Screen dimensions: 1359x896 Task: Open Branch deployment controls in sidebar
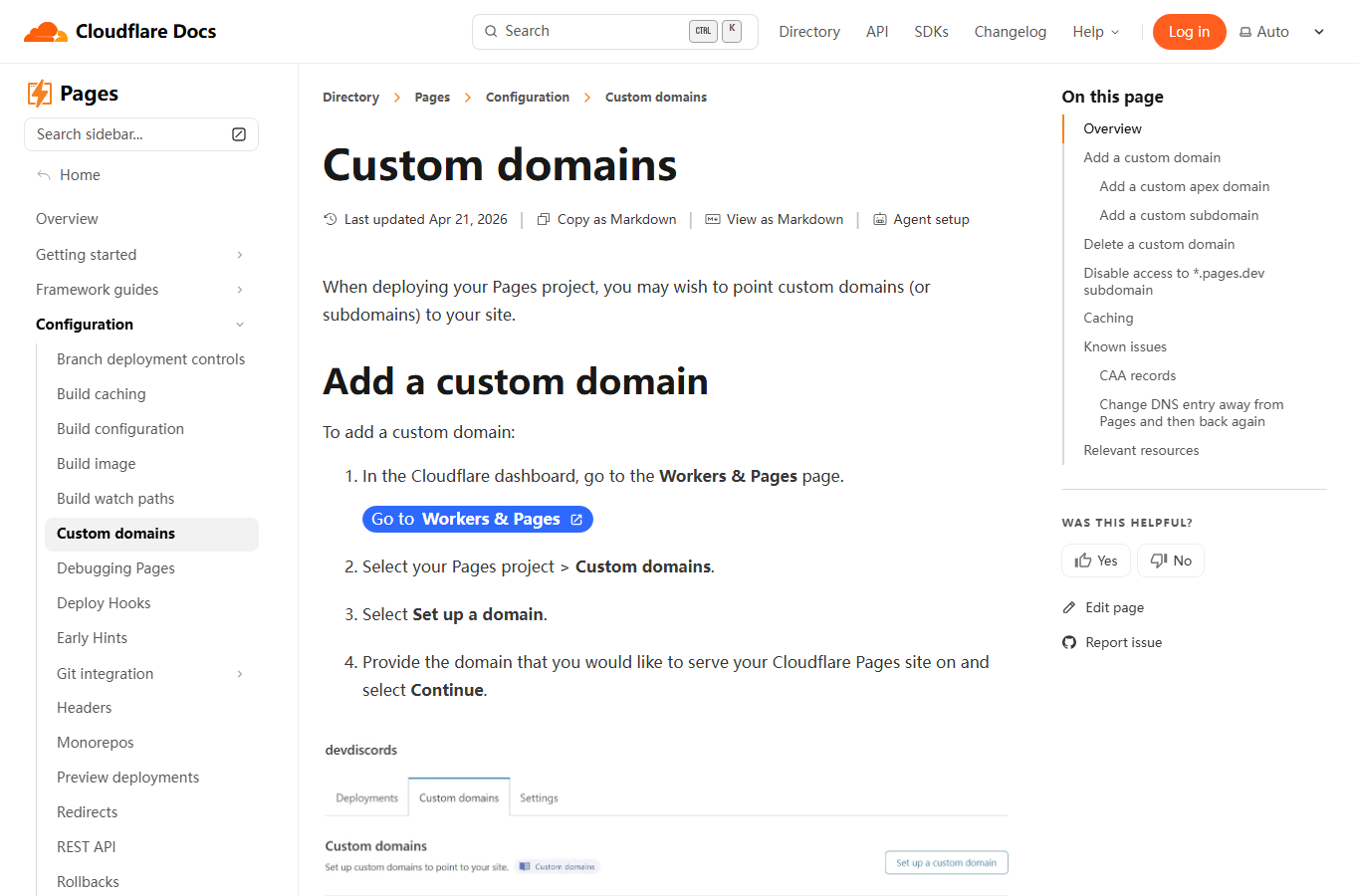point(151,359)
